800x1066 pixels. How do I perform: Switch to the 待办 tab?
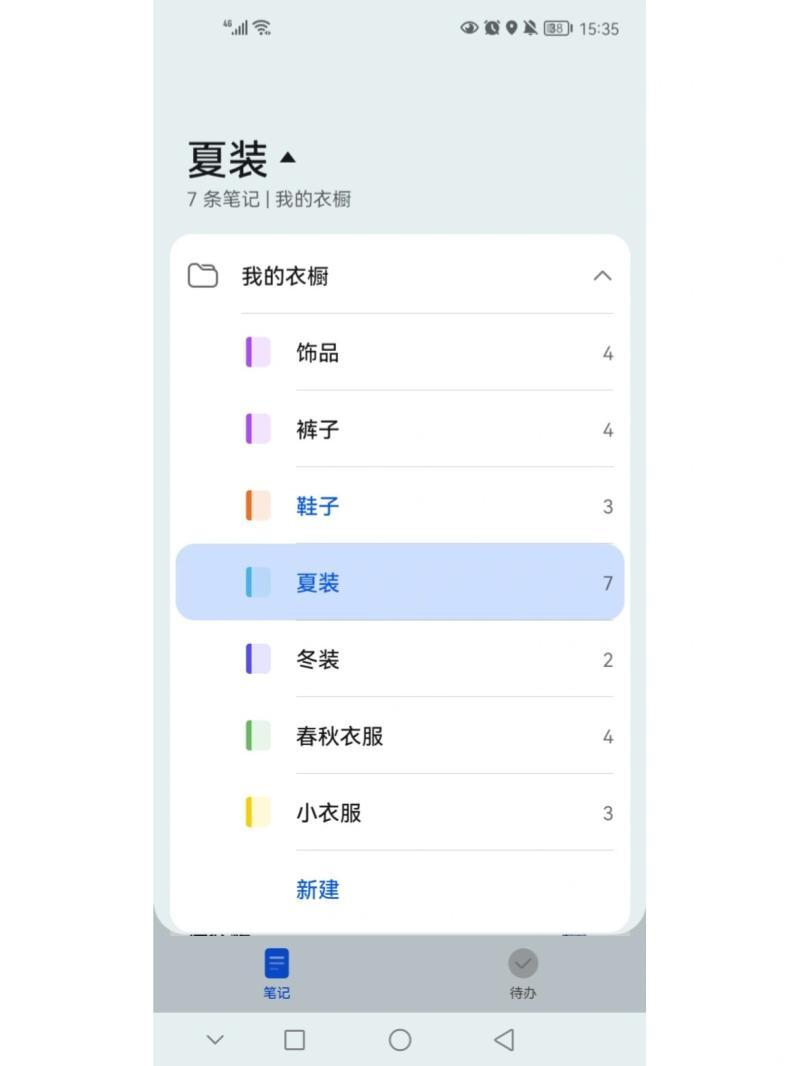click(523, 973)
